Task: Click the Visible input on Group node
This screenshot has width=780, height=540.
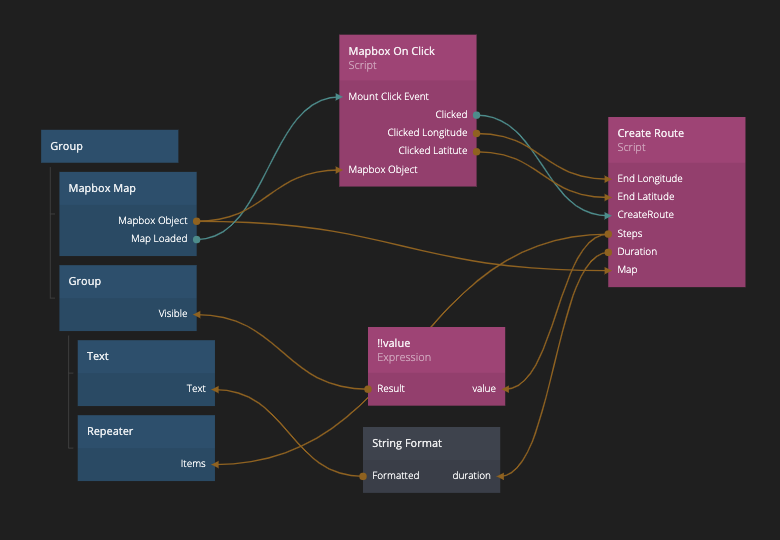Action: pyautogui.click(x=196, y=314)
